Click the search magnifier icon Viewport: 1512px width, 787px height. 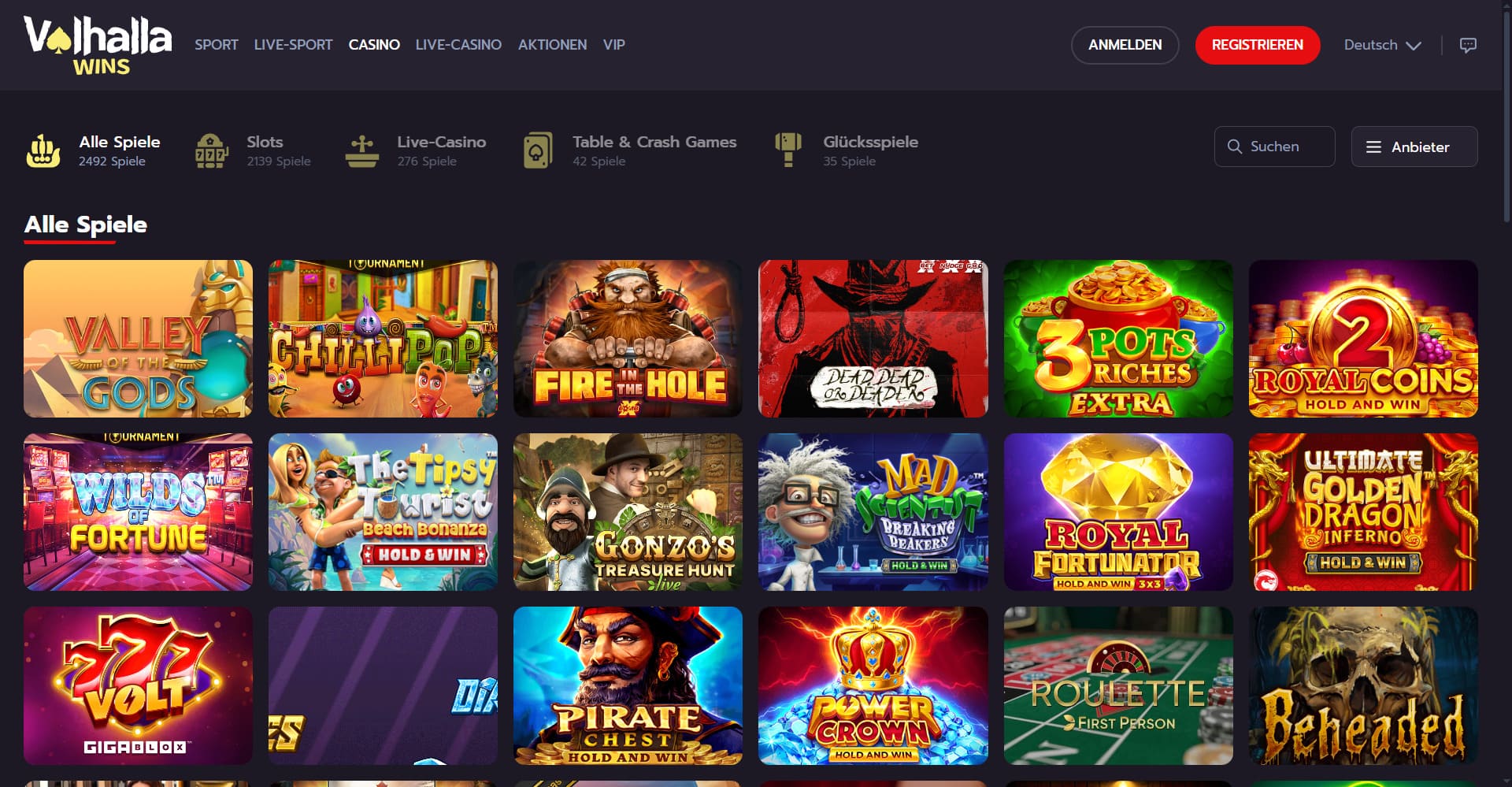click(x=1234, y=147)
